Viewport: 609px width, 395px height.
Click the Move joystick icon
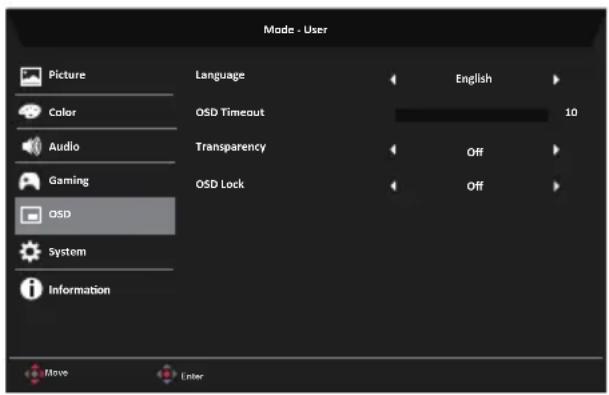coord(34,373)
